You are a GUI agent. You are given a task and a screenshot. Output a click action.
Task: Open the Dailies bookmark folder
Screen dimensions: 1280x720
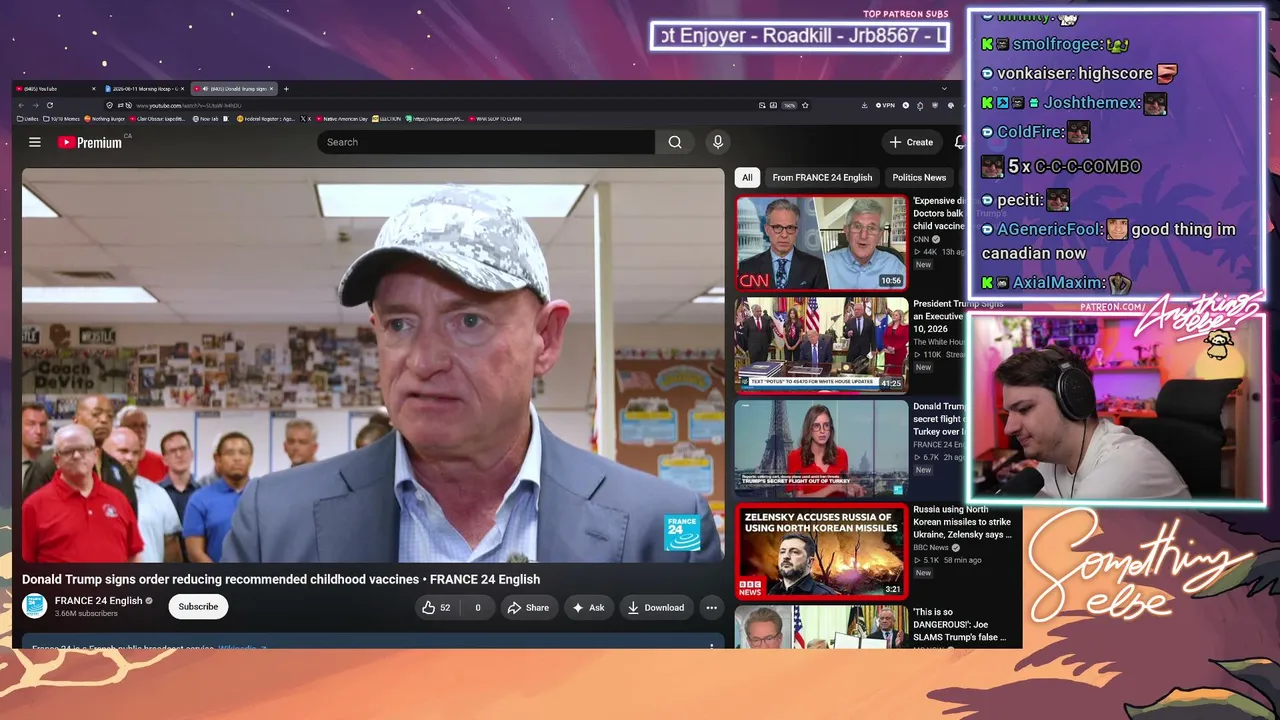[28, 119]
